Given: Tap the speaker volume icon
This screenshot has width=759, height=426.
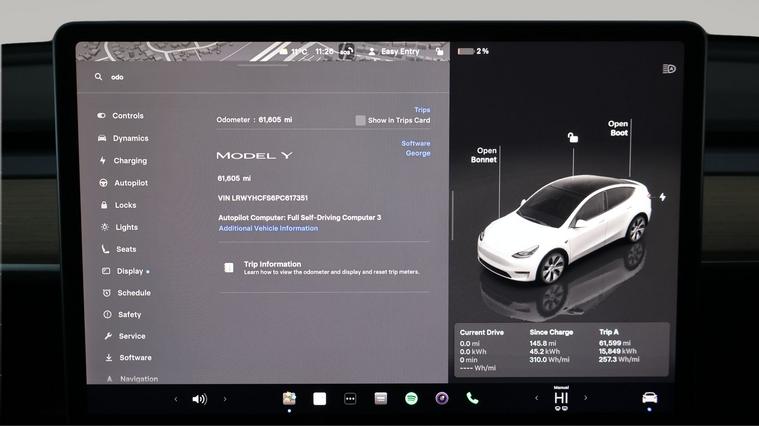Looking at the screenshot, I should [199, 399].
